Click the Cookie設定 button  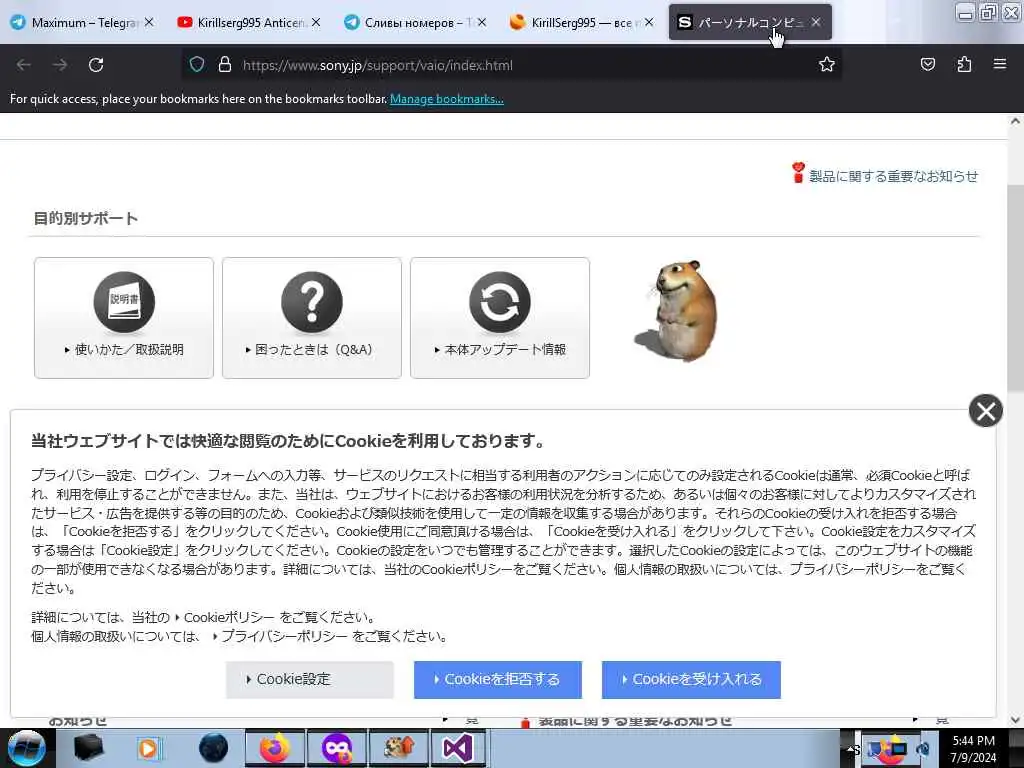310,680
